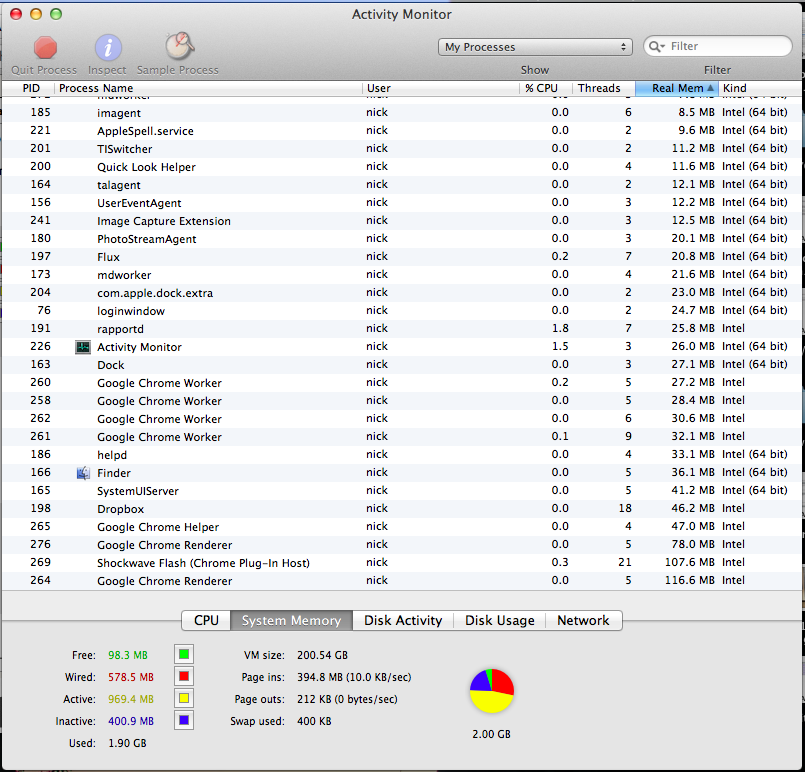The width and height of the screenshot is (805, 772).
Task: Select Google Chrome Worker with PID 260
Action: click(x=402, y=382)
